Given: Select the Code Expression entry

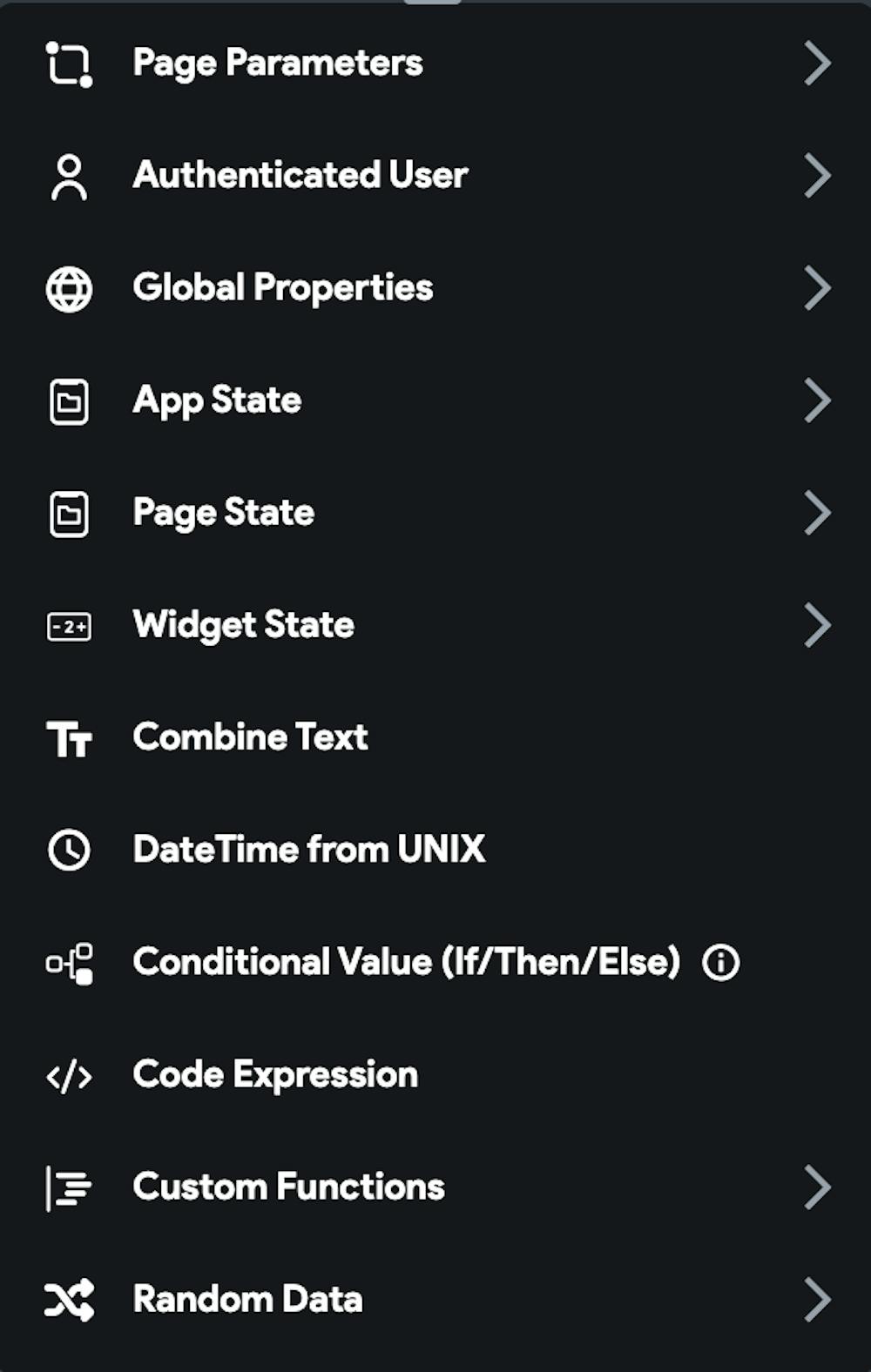Looking at the screenshot, I should point(275,1075).
